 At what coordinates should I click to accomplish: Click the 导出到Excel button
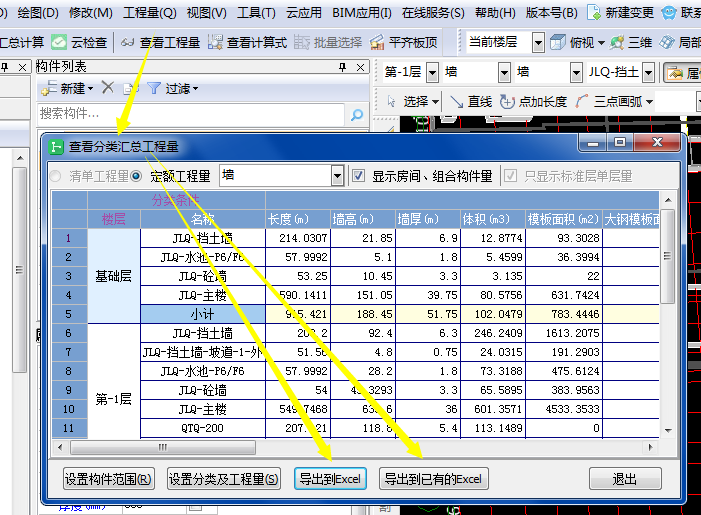330,479
